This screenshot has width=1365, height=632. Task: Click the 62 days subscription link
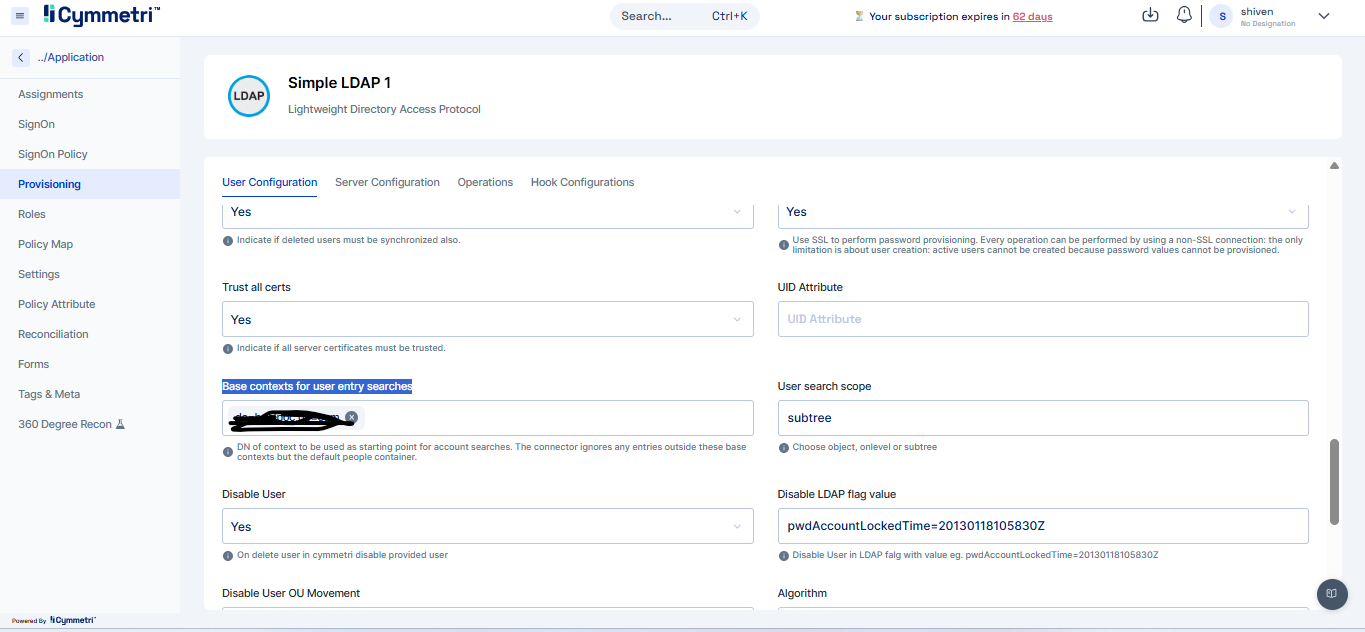(1032, 16)
